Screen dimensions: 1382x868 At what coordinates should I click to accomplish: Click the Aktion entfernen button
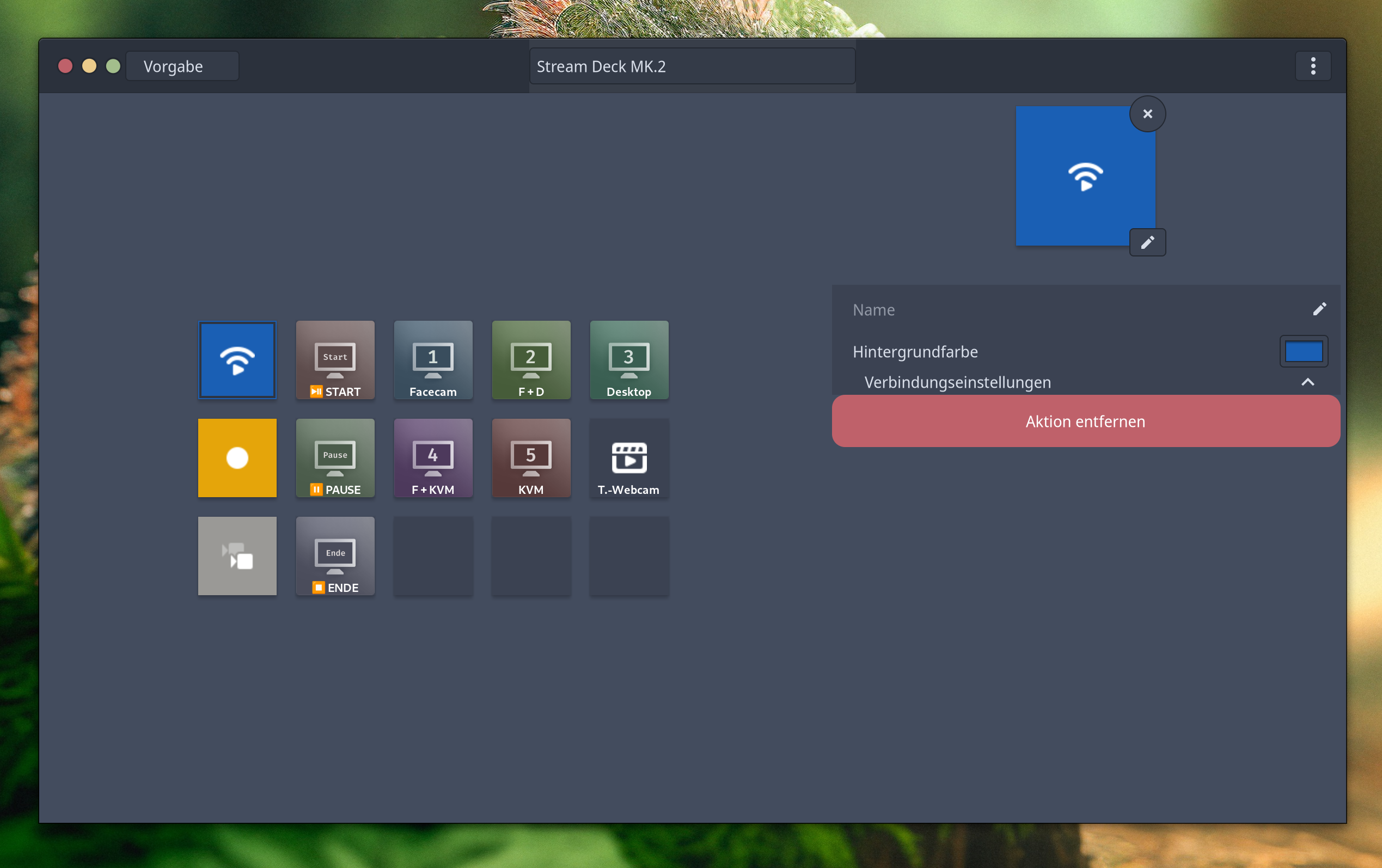click(1085, 421)
